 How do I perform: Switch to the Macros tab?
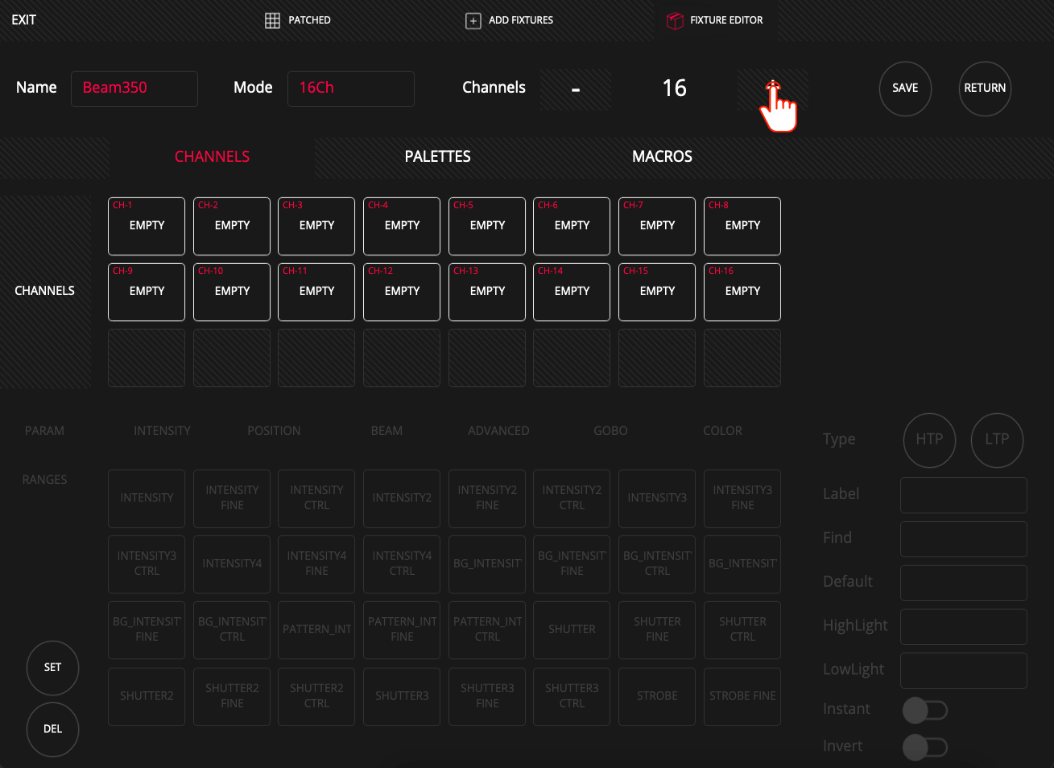[662, 157]
